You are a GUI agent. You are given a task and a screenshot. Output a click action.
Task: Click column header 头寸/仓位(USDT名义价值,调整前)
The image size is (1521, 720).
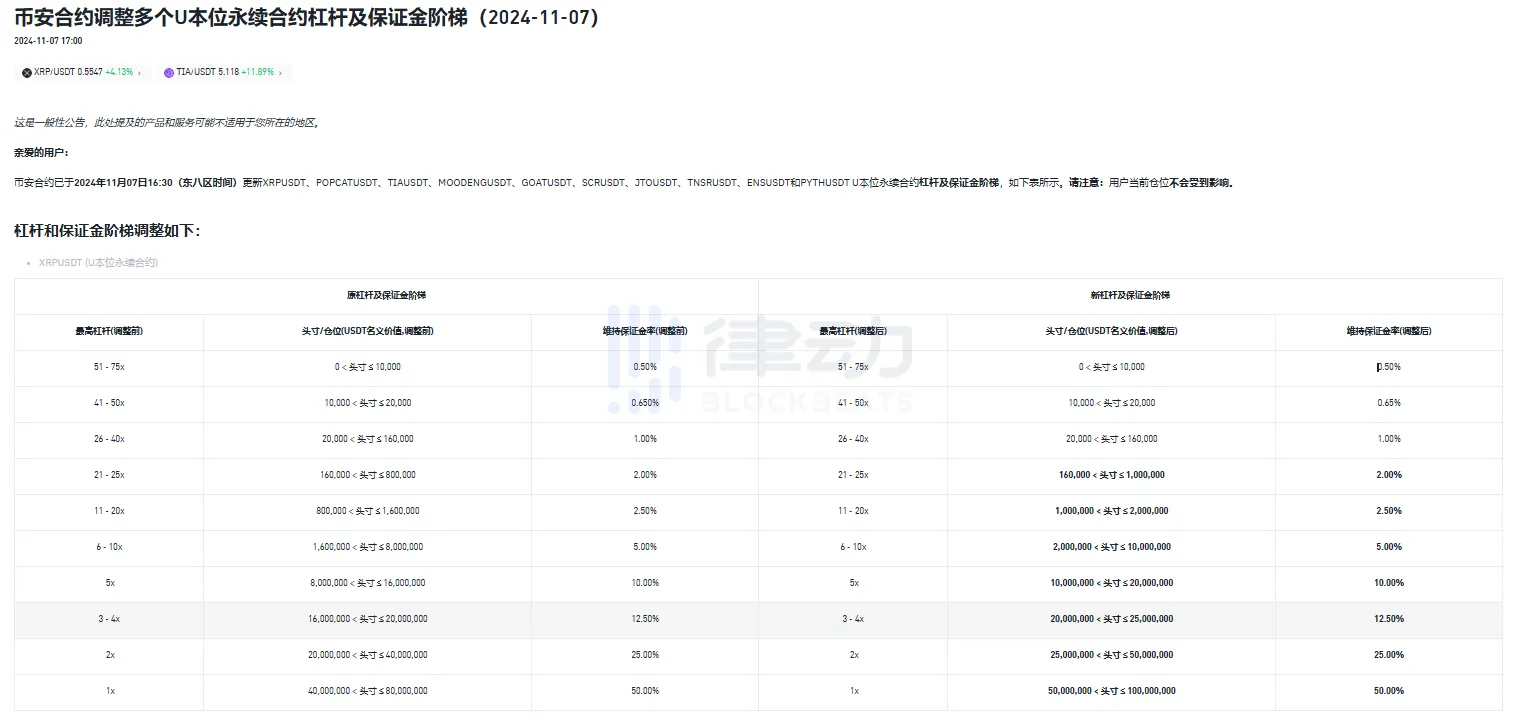pyautogui.click(x=367, y=331)
